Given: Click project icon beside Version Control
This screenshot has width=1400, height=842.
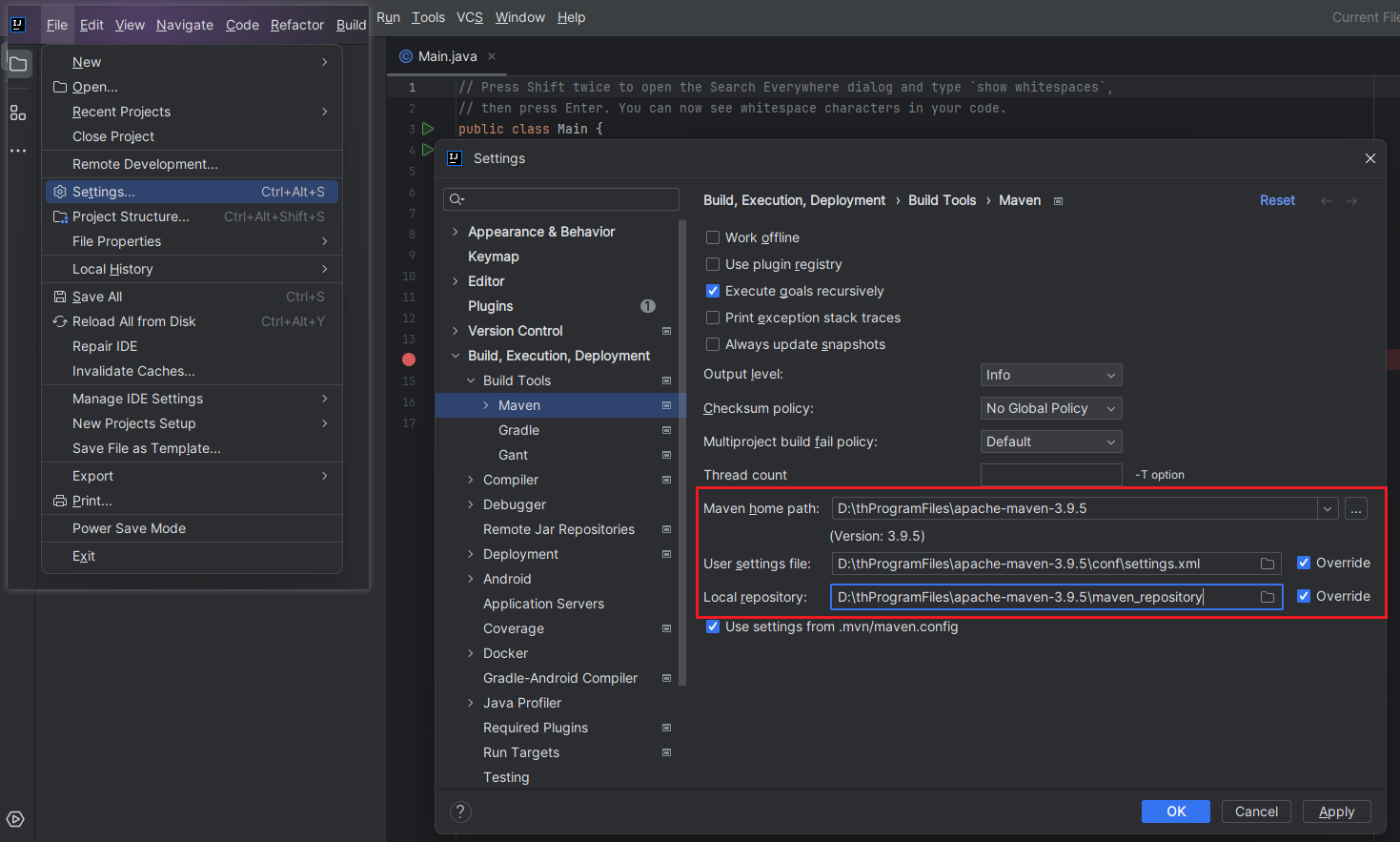Looking at the screenshot, I should tap(666, 331).
